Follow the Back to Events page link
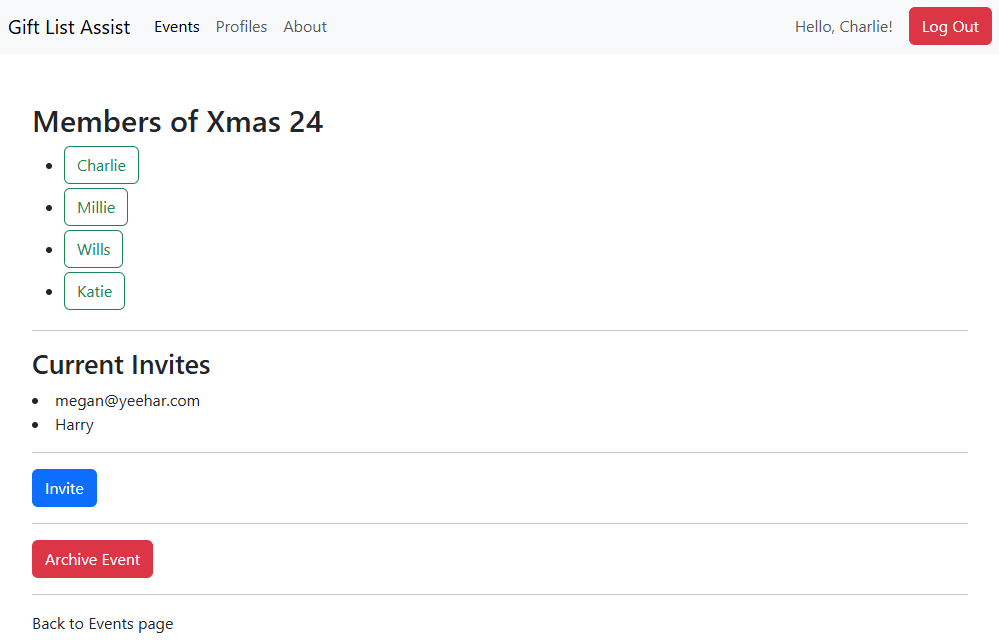The width and height of the screenshot is (999, 640). 102,624
